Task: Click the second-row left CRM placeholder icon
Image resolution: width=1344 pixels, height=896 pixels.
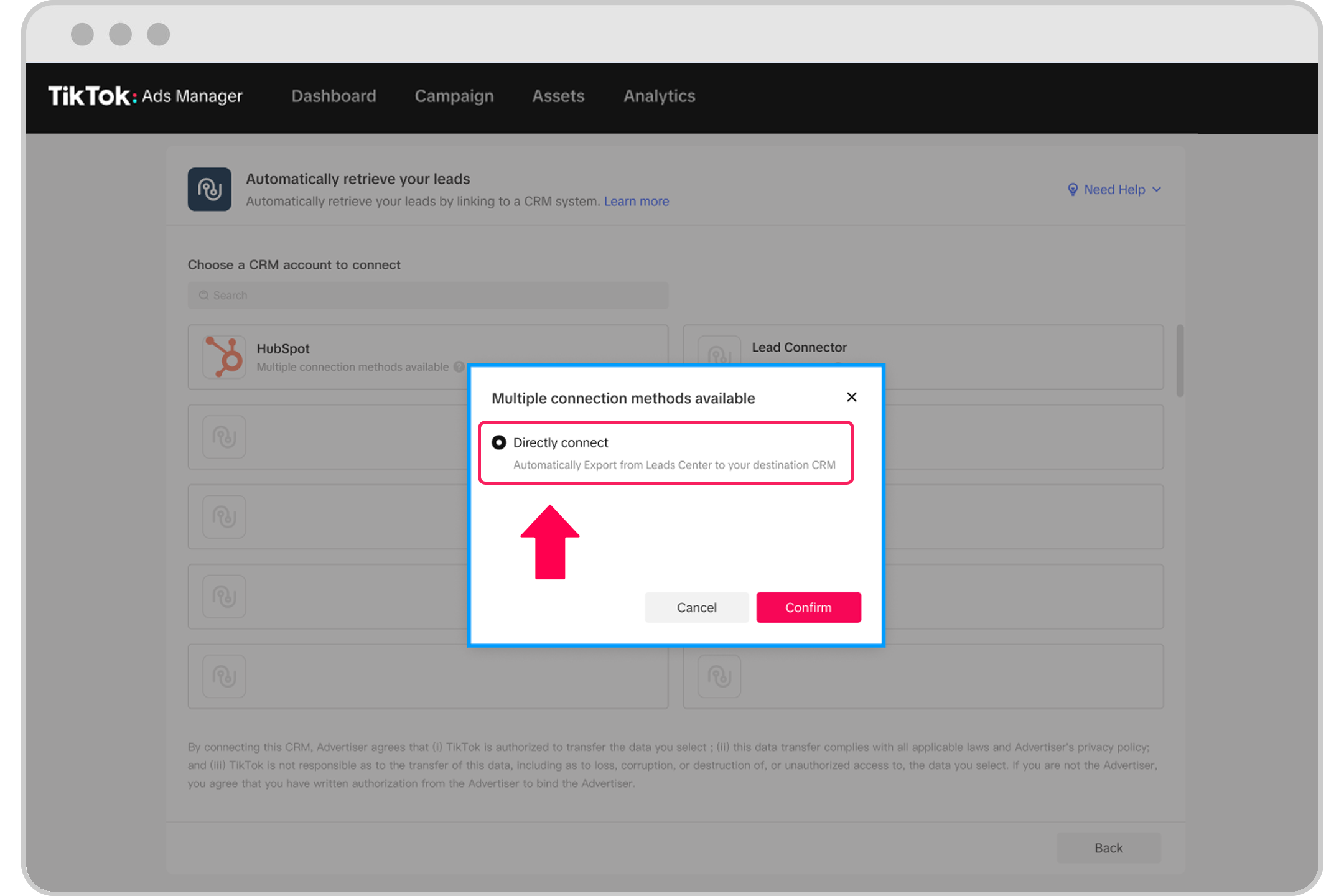Action: [x=224, y=437]
